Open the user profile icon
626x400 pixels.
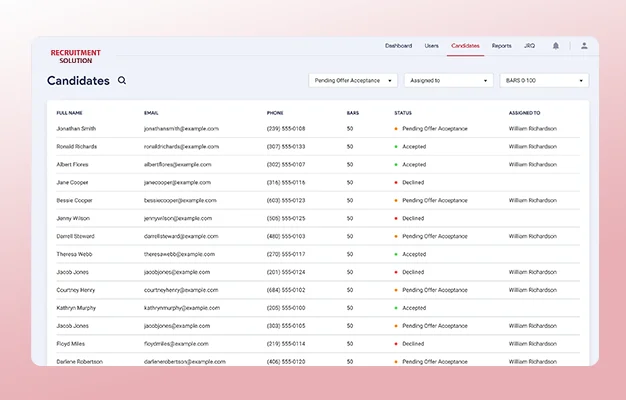pos(584,46)
